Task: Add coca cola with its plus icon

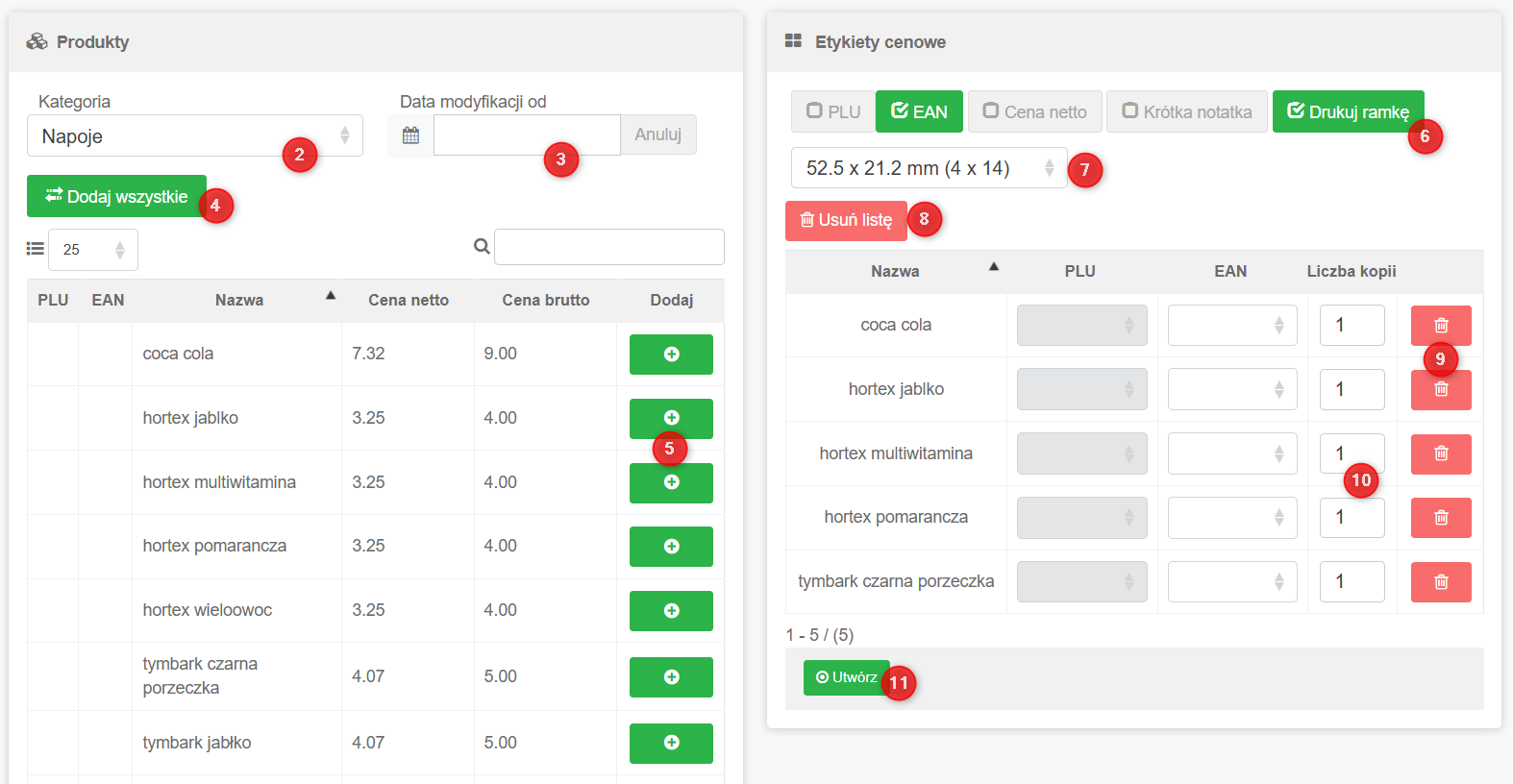Action: (x=671, y=355)
